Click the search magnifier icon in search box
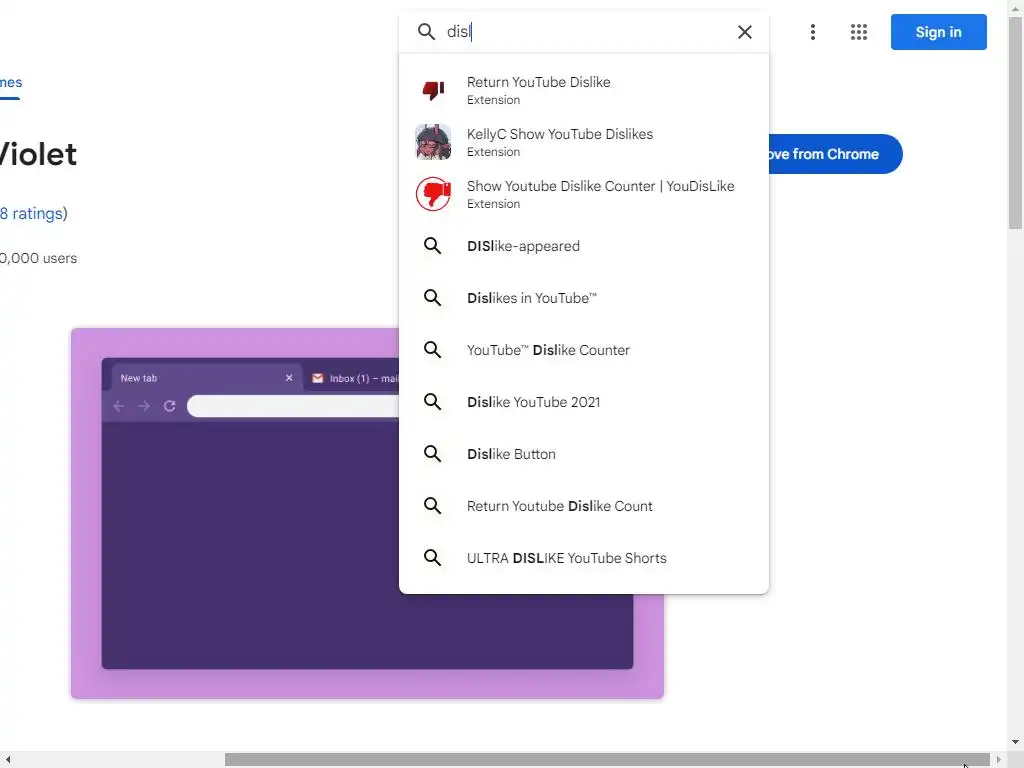The height and width of the screenshot is (768, 1024). (x=426, y=31)
